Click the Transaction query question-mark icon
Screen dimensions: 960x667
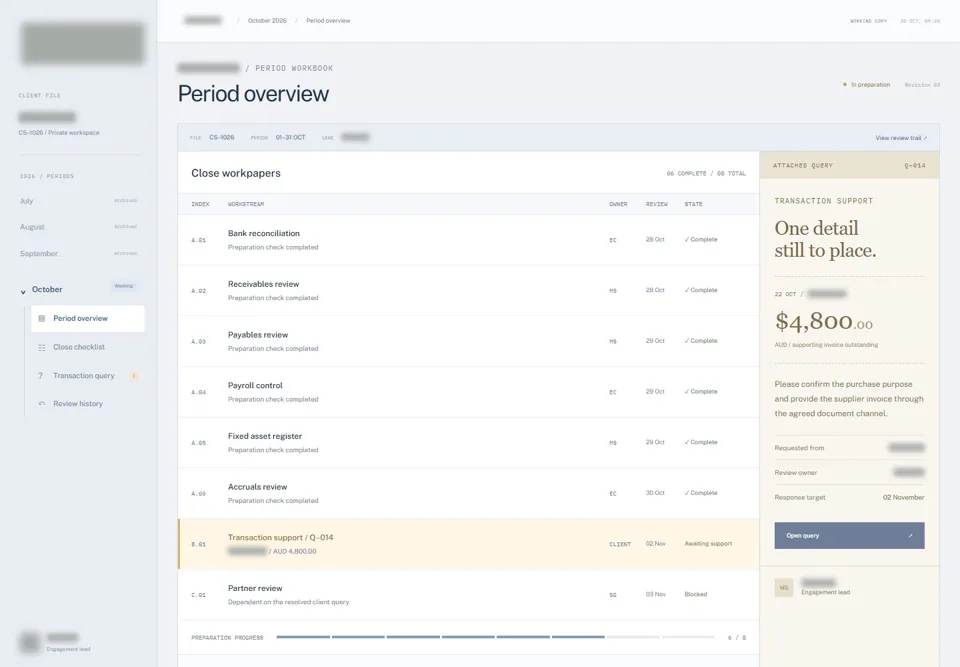pyautogui.click(x=40, y=375)
